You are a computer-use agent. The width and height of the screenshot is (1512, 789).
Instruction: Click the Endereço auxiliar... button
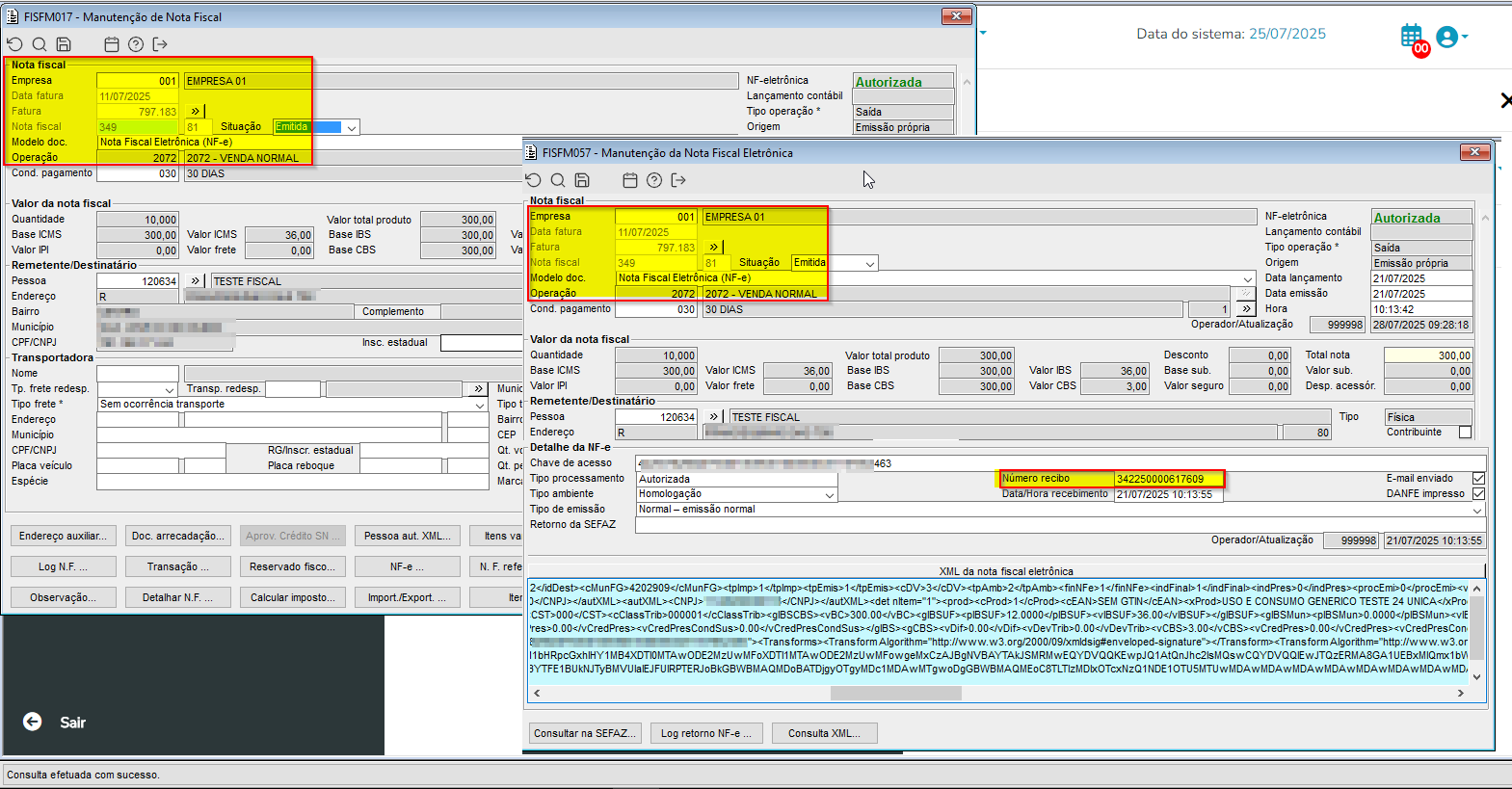[x=64, y=536]
